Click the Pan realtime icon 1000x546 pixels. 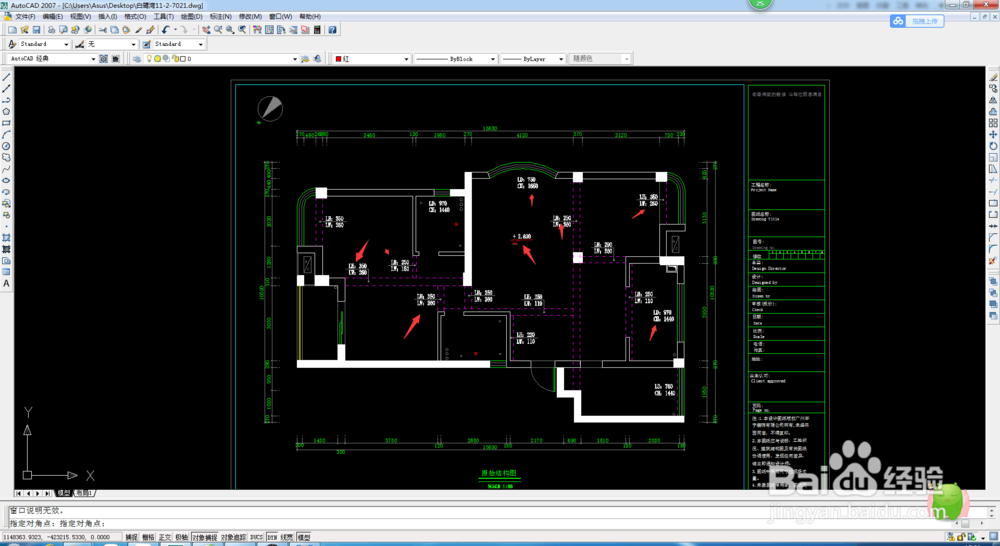[x=206, y=30]
